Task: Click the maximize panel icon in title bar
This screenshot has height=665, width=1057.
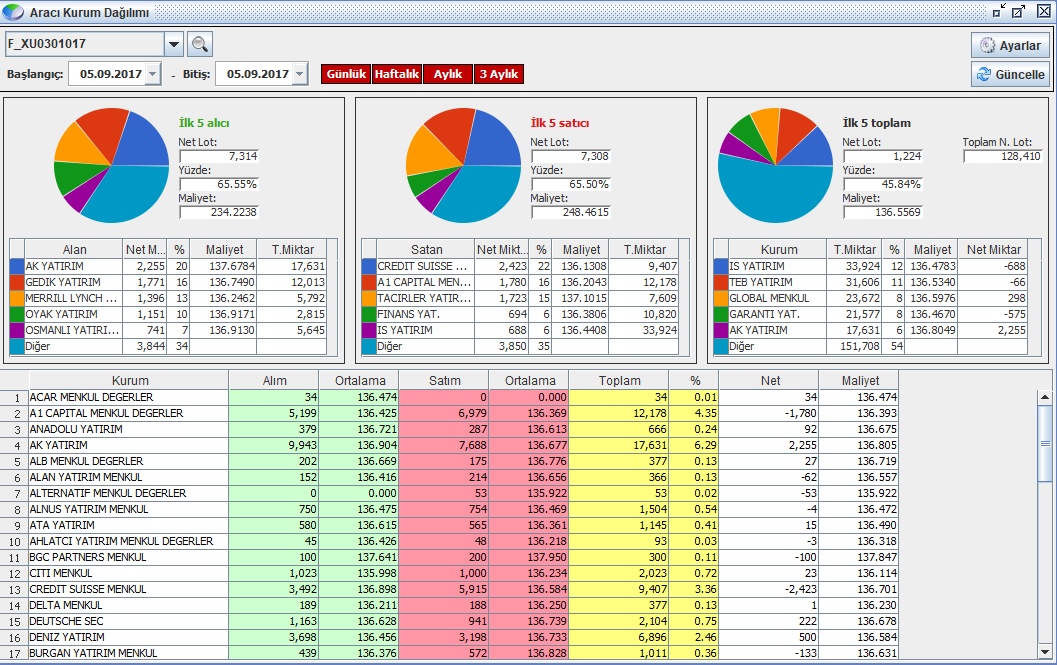Action: [1019, 11]
